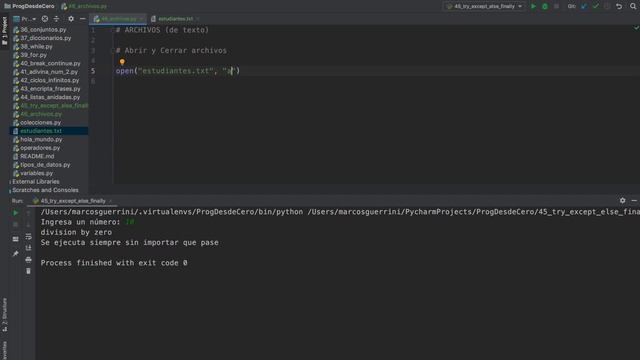Toggle scroll to end in Run console
The image size is (640, 360).
[x=28, y=248]
